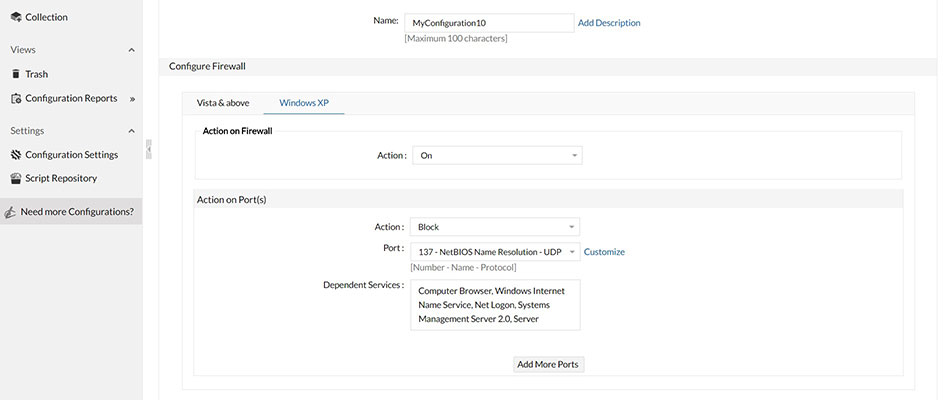This screenshot has width=943, height=400.
Task: Click the Trash bin icon
Action: click(15, 74)
